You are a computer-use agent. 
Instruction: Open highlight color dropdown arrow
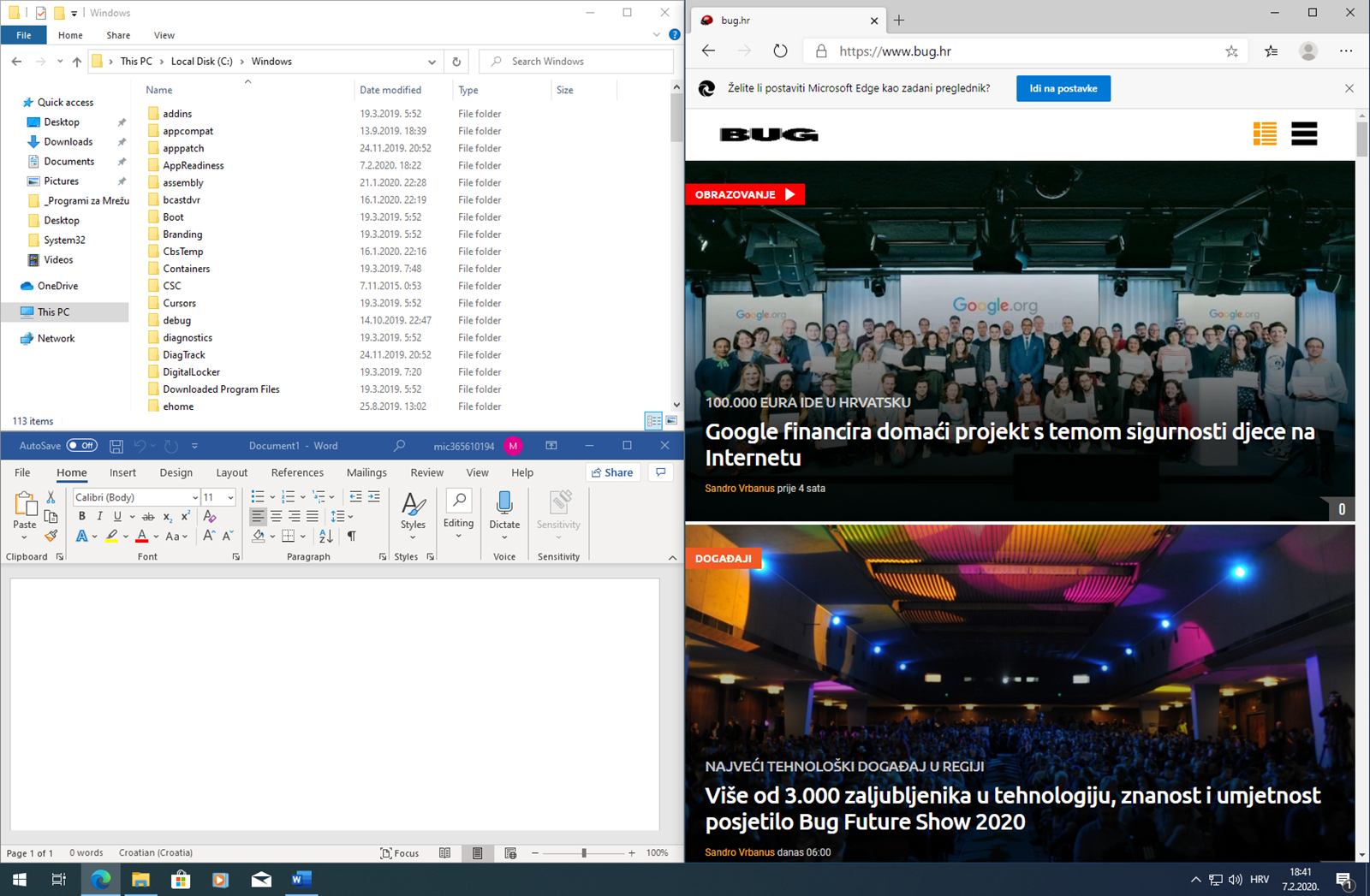(x=125, y=537)
